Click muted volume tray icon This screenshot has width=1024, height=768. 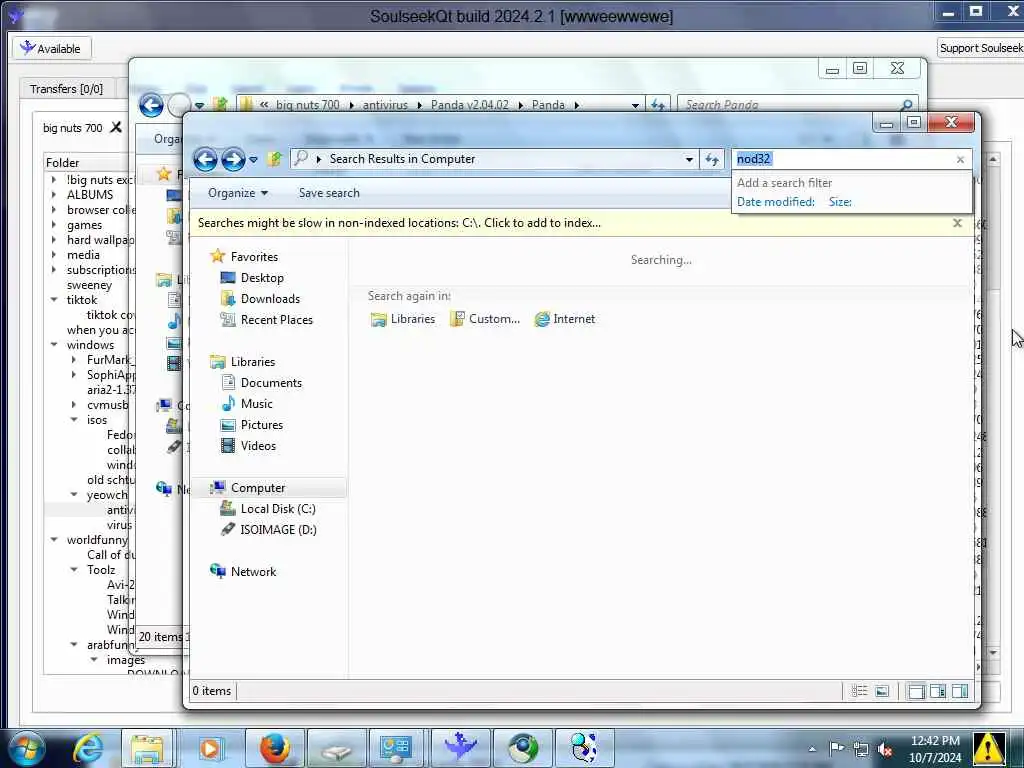pyautogui.click(x=886, y=749)
